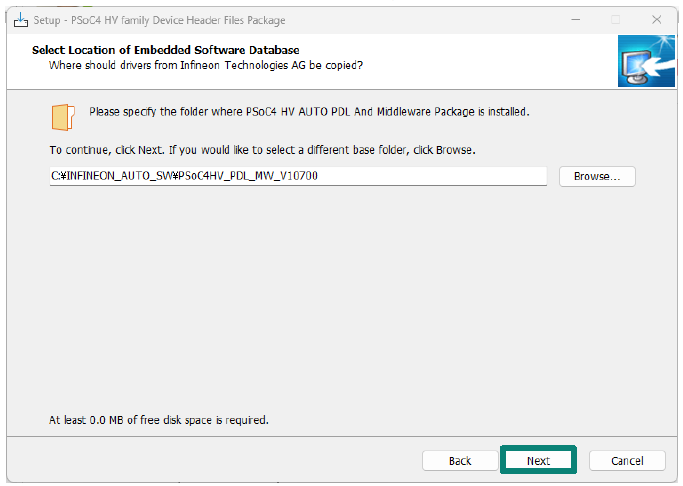The height and width of the screenshot is (486, 683).
Task: Go Back to the previous setup page
Action: coord(460,461)
